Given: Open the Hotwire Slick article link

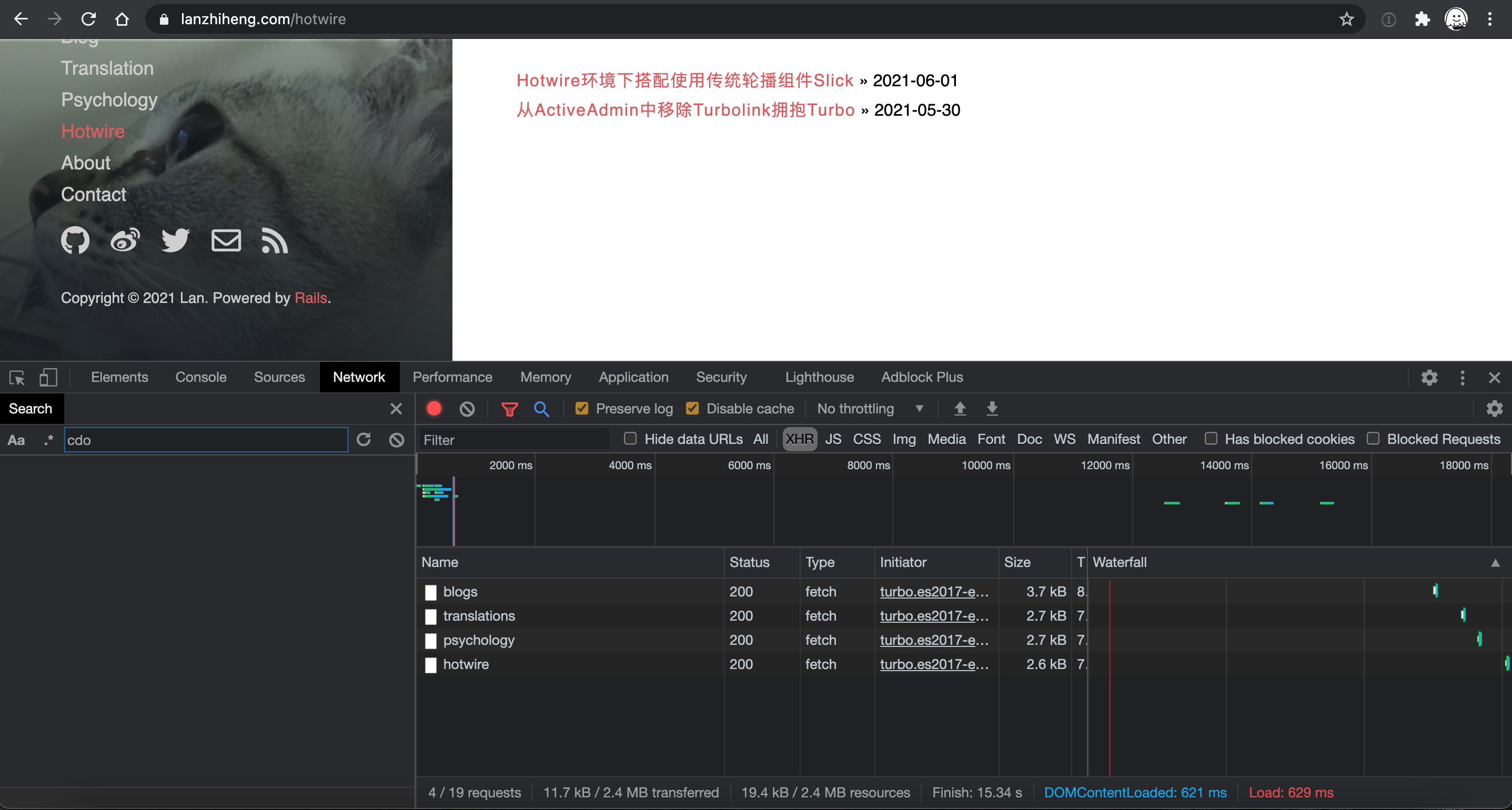Looking at the screenshot, I should 684,80.
